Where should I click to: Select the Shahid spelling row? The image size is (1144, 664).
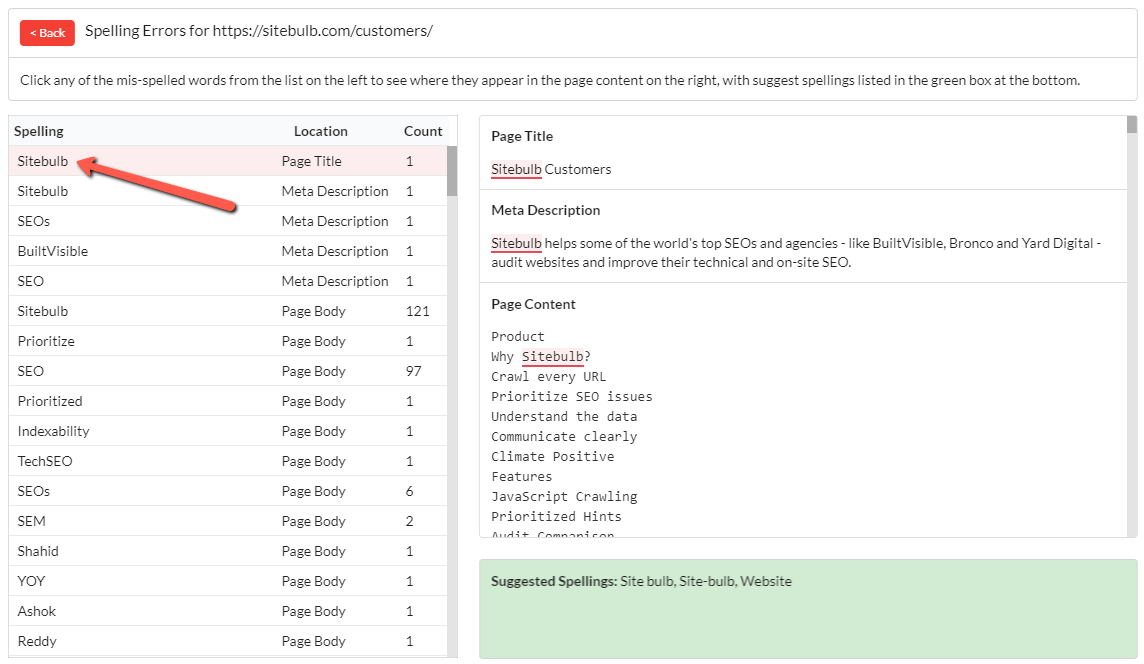point(228,550)
